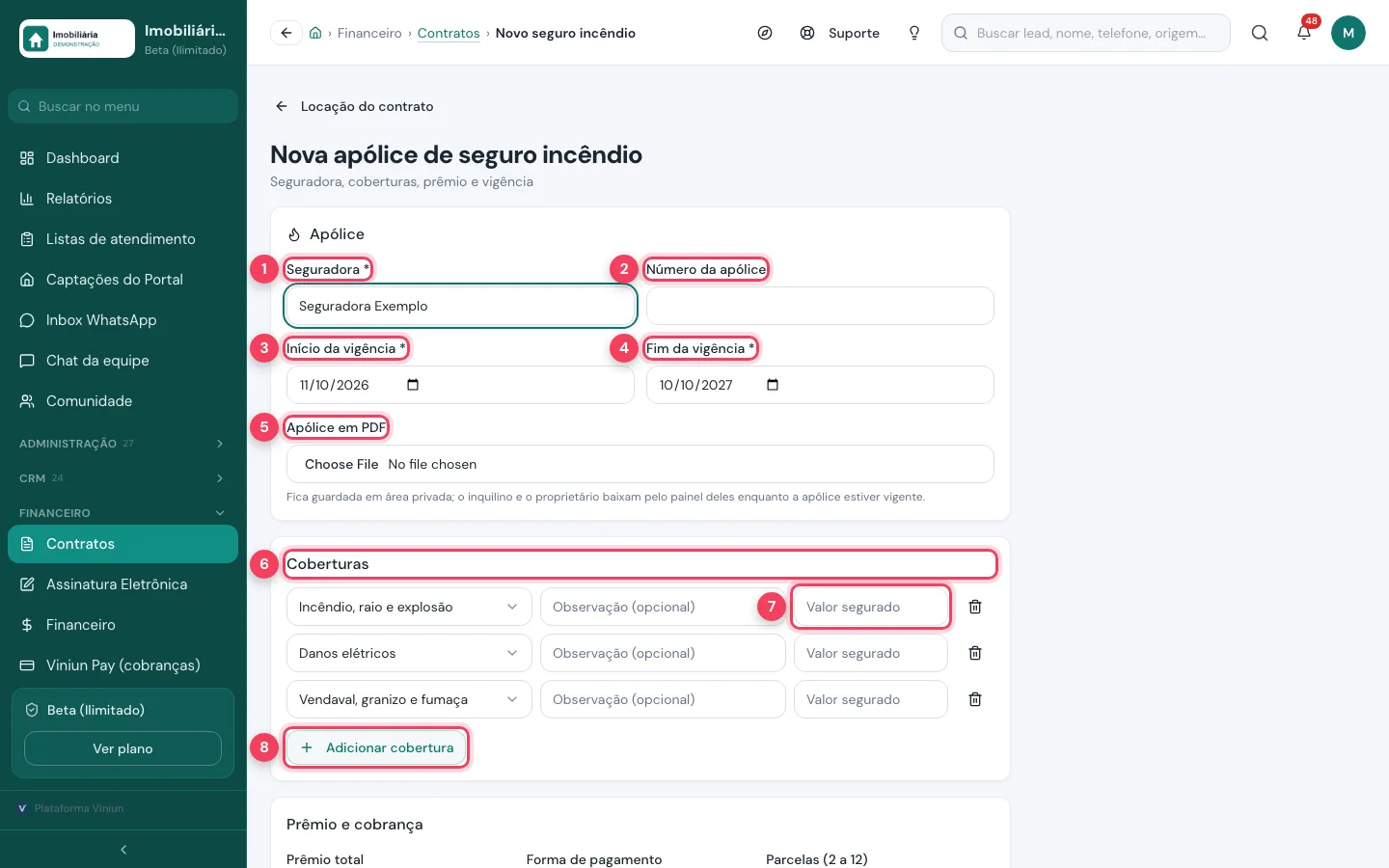Open Suporte help link

pyautogui.click(x=840, y=33)
